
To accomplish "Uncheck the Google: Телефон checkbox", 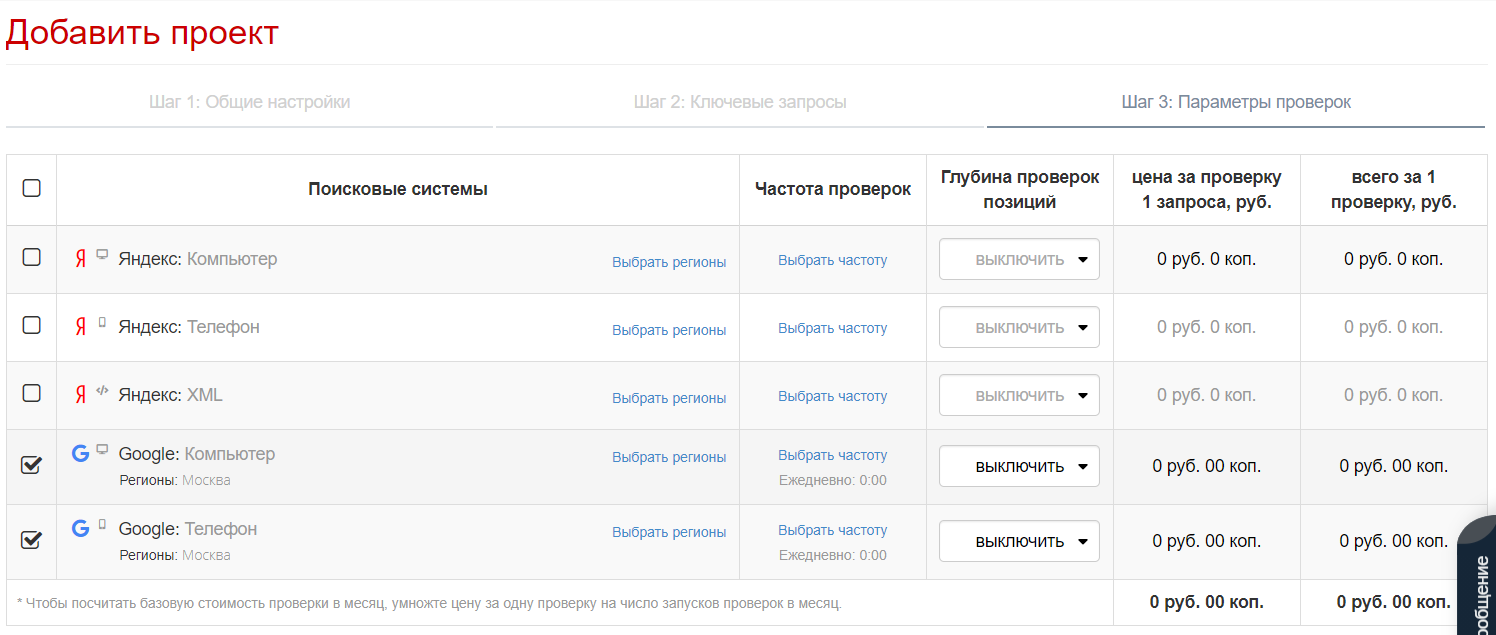I will (32, 540).
